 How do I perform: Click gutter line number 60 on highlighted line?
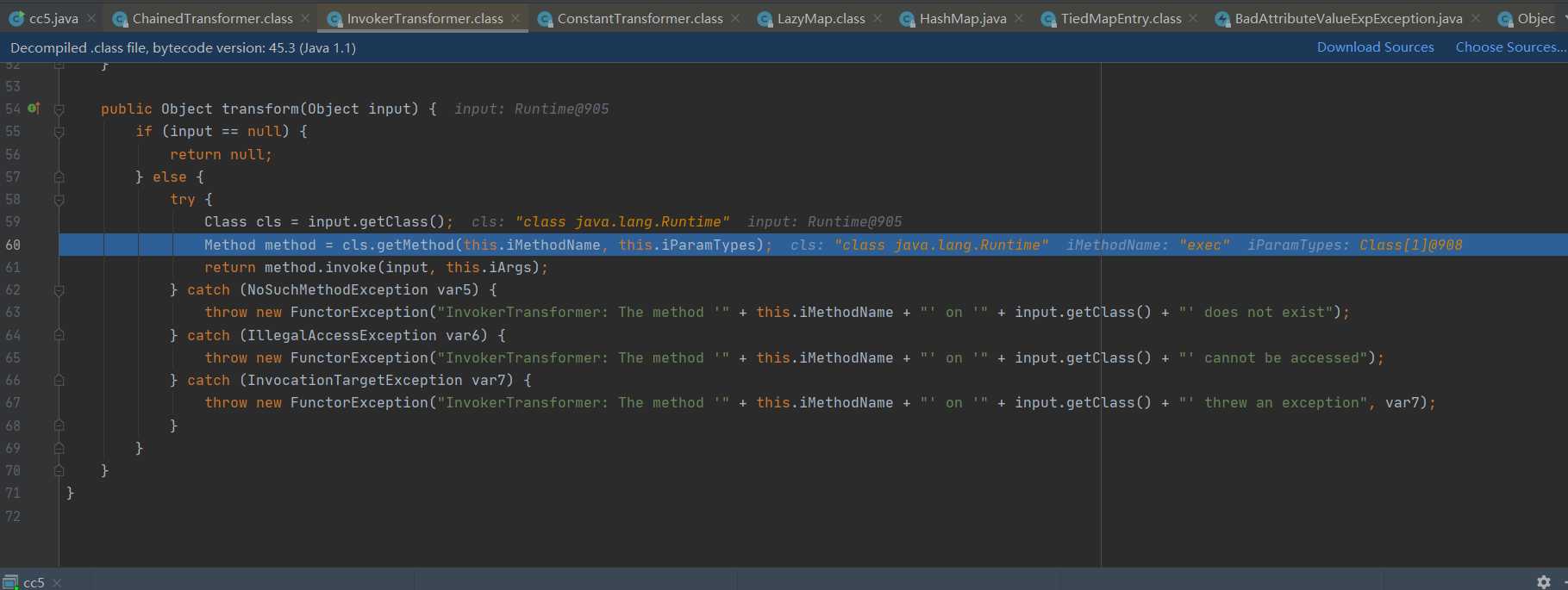point(13,245)
